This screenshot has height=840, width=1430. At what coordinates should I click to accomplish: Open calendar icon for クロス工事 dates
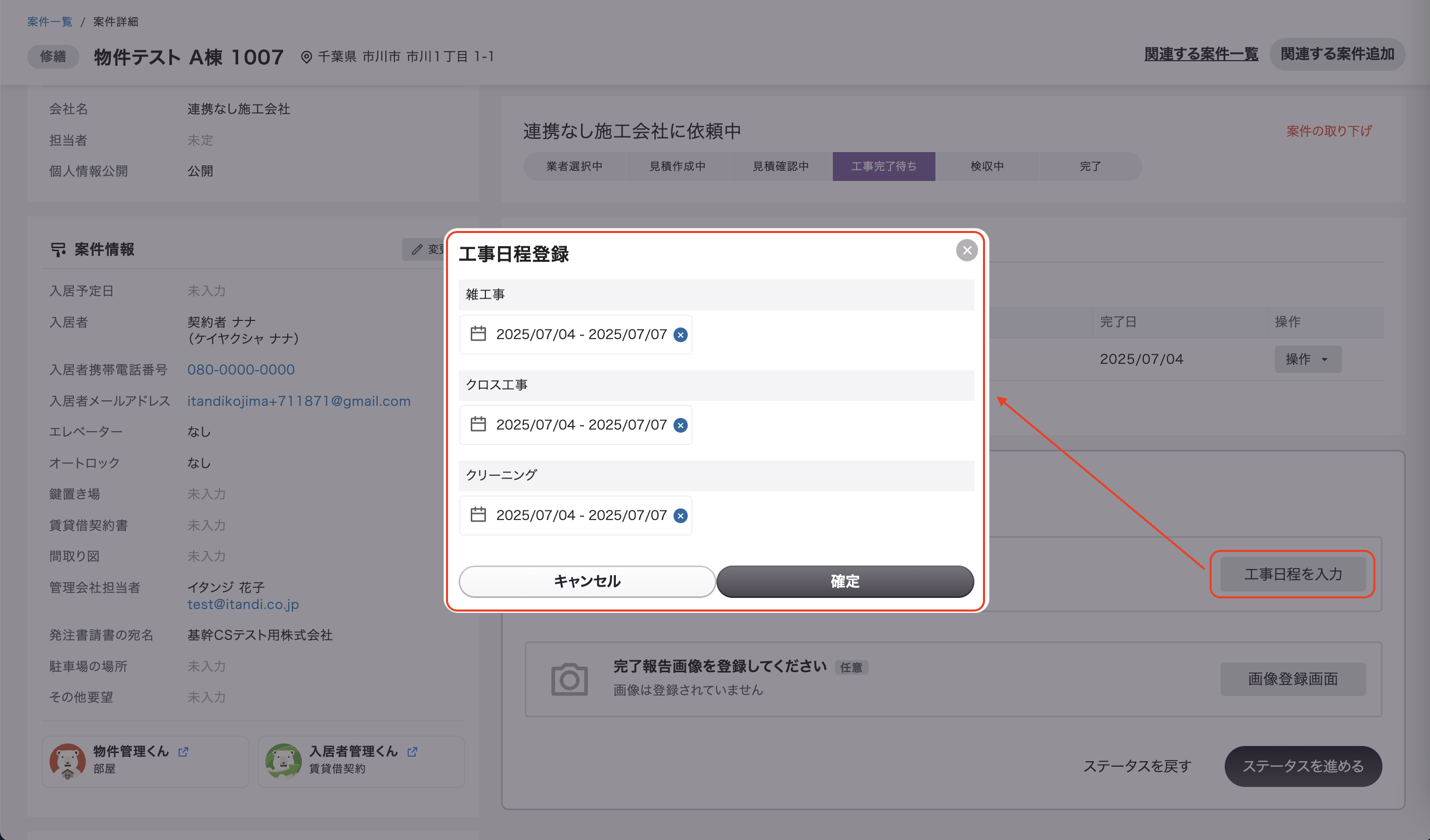(x=478, y=424)
